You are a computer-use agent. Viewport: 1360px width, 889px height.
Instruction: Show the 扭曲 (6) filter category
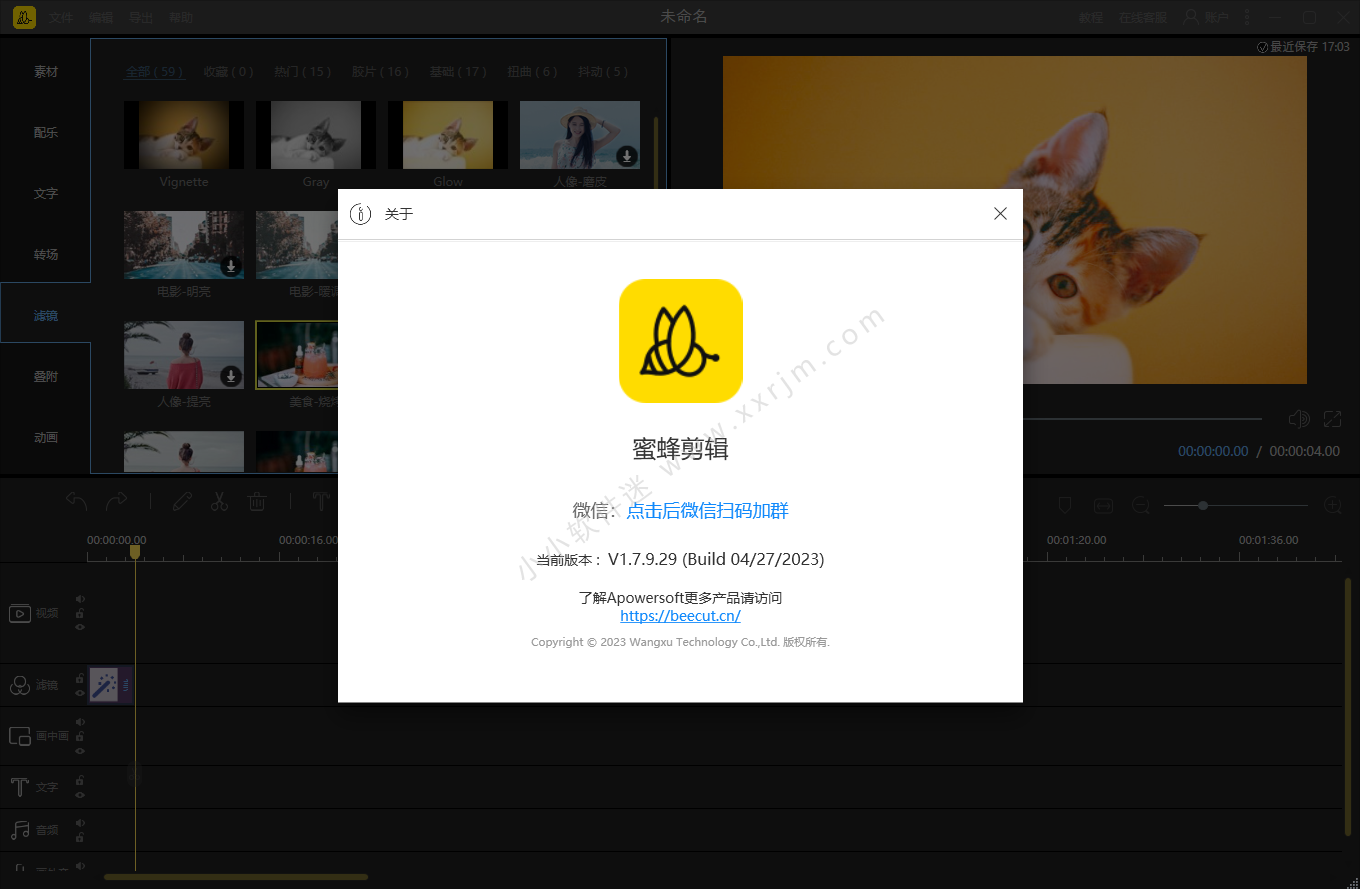(532, 72)
